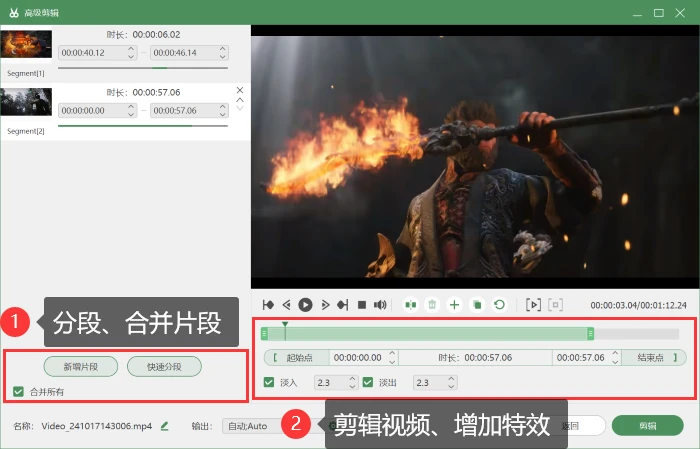The image size is (700, 449).
Task: Toggle the 淡入 fade-in checkbox
Action: coord(269,382)
